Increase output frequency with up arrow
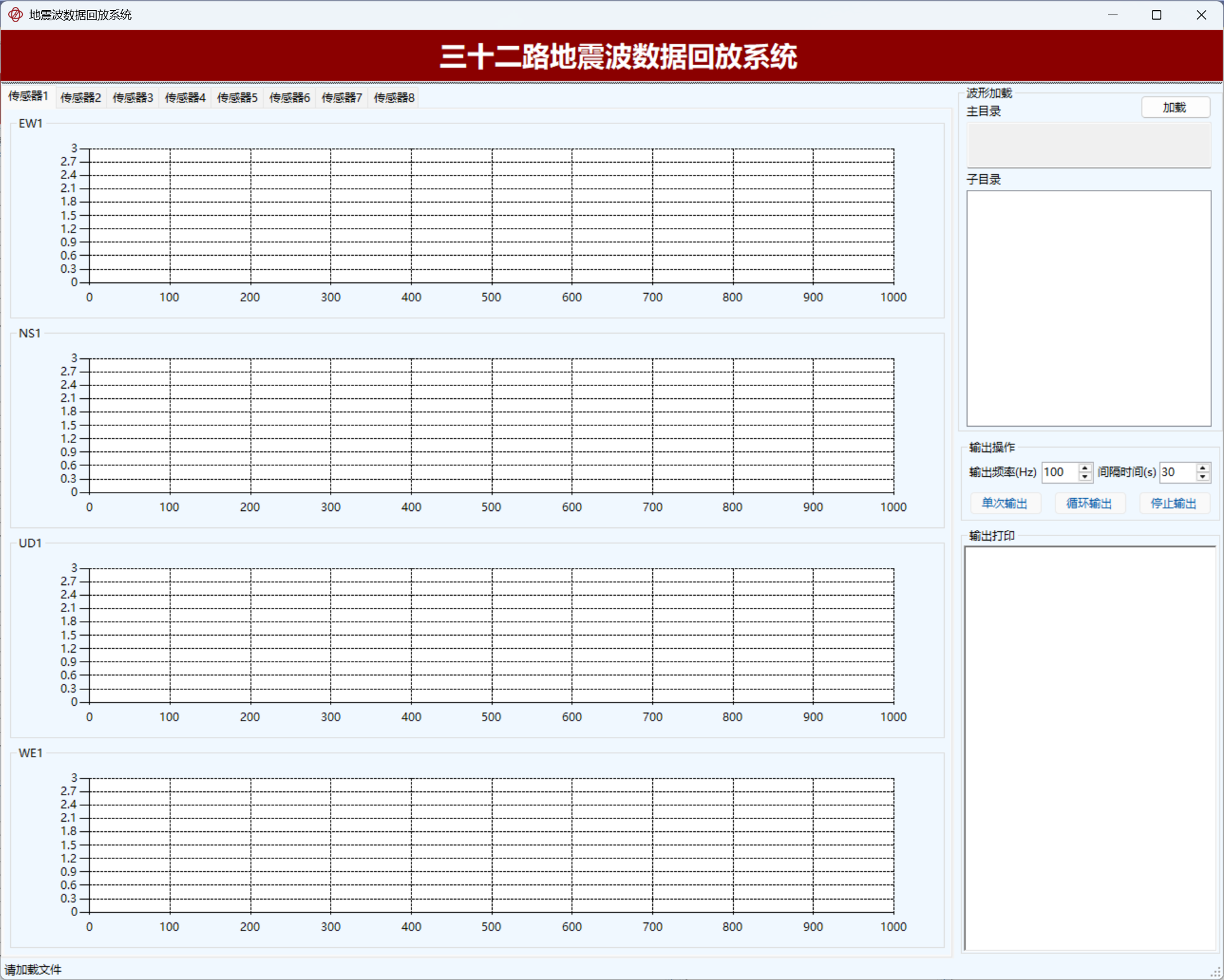Viewport: 1224px width, 980px height. (x=1085, y=468)
